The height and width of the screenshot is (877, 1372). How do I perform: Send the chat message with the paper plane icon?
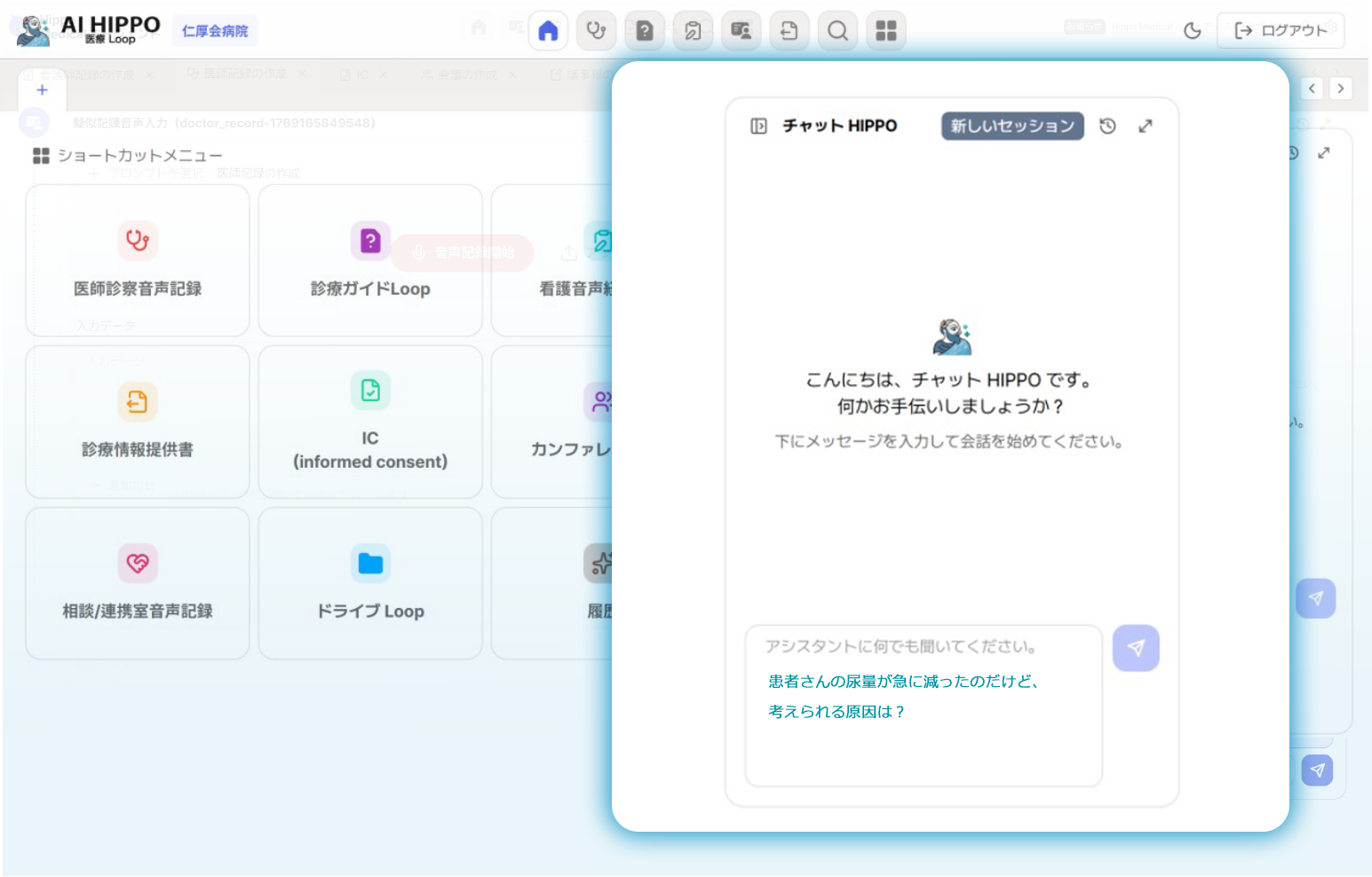pyautogui.click(x=1136, y=648)
